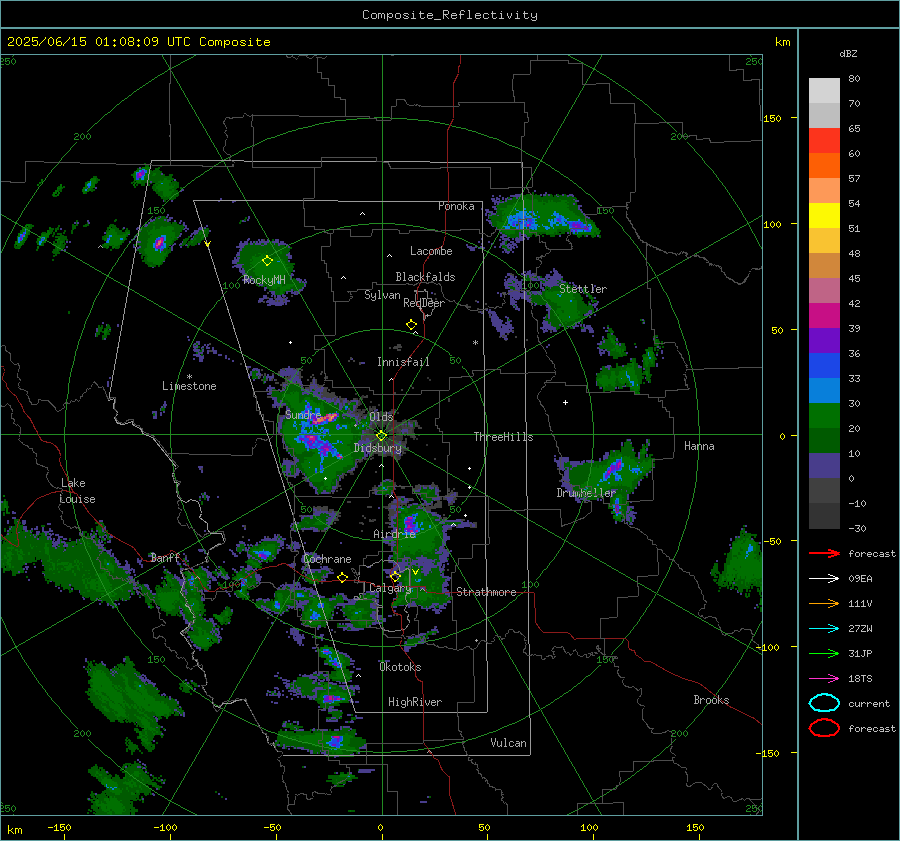Click the yellow diamond marker at RockyMH
This screenshot has width=900, height=841.
pyautogui.click(x=267, y=261)
